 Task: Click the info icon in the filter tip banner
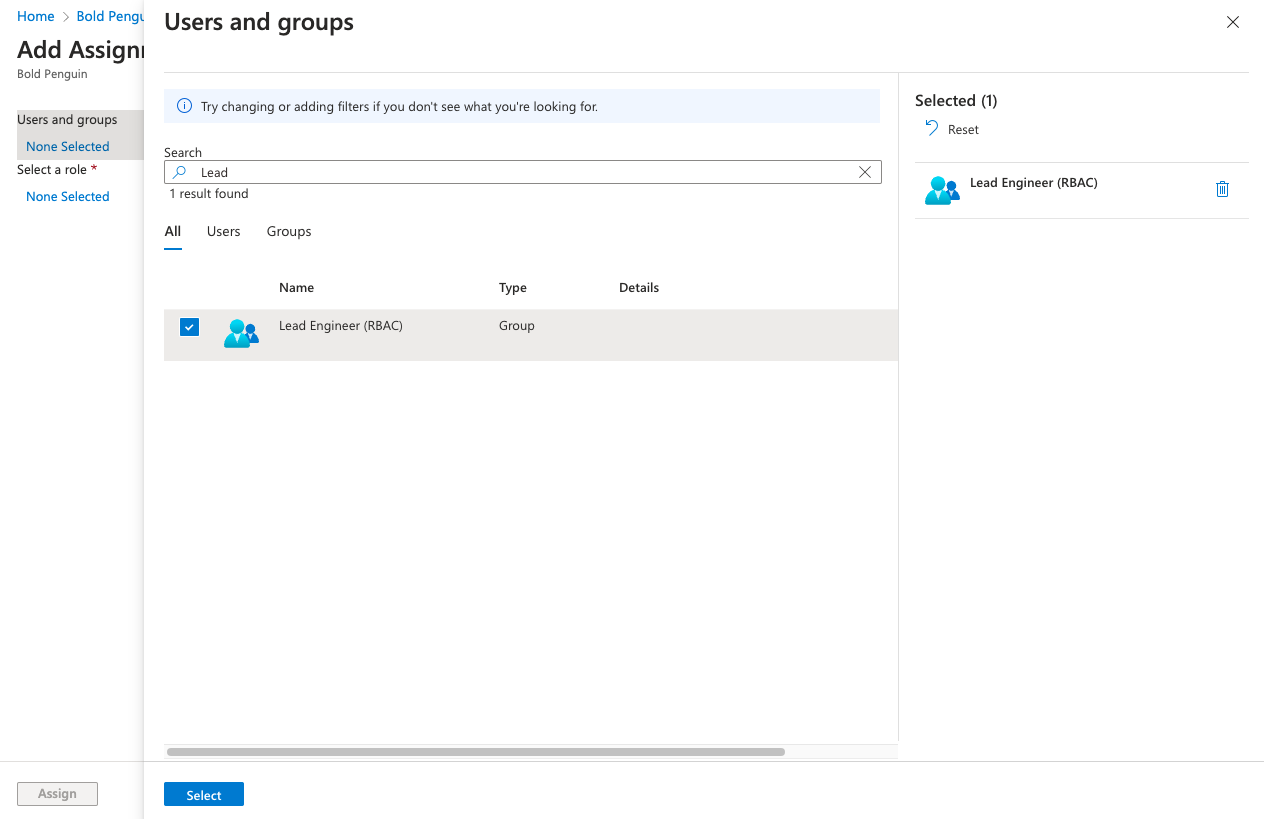(x=184, y=106)
